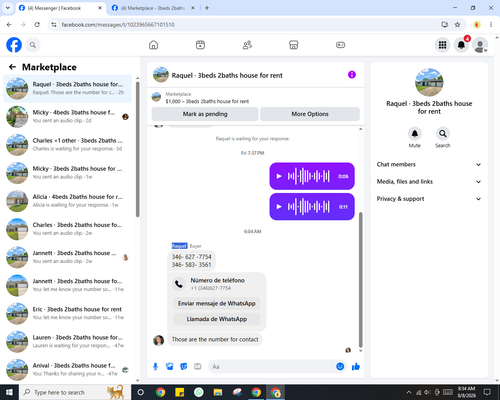Play the 0:11 audio clip

tap(279, 207)
